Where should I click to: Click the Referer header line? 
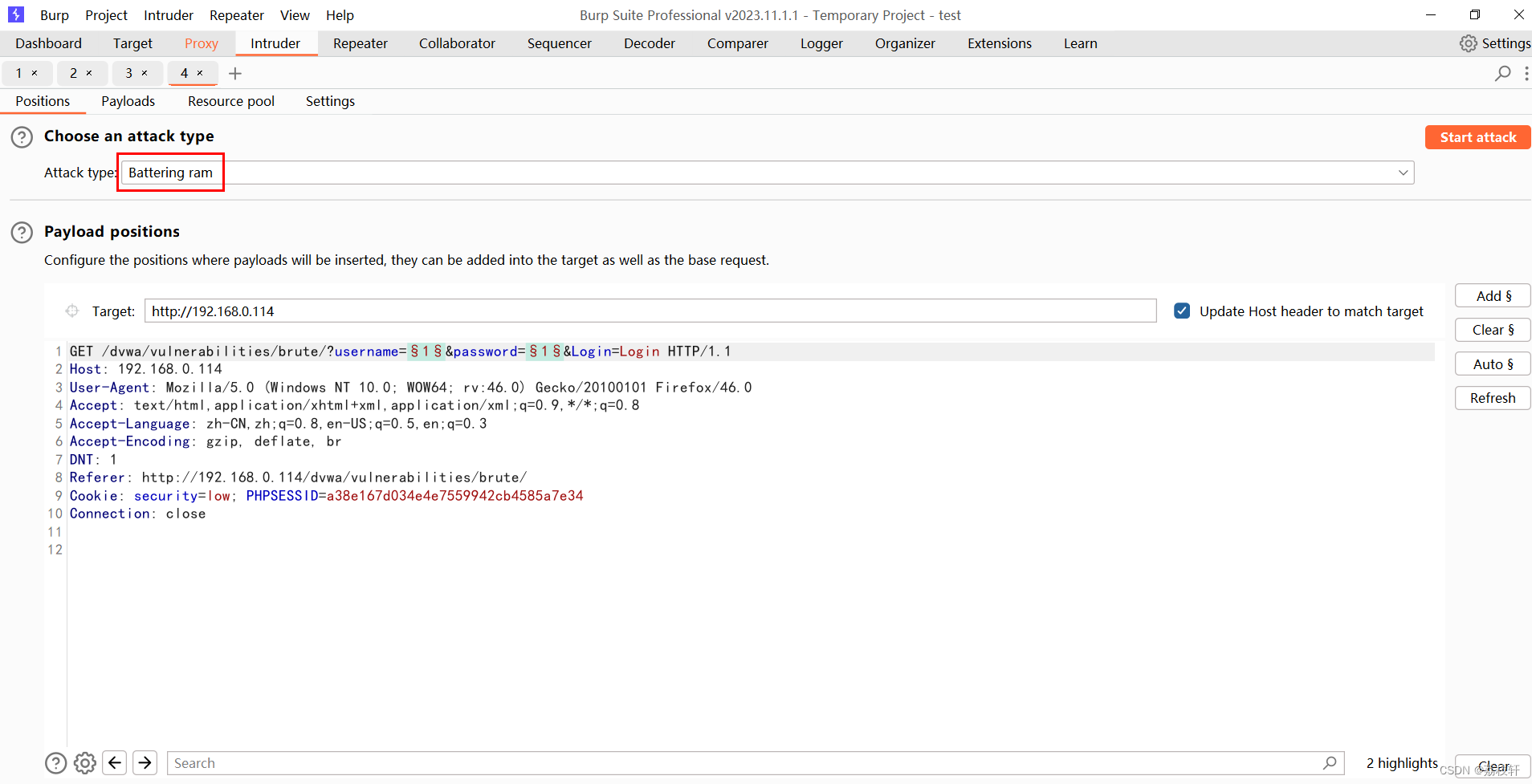tap(298, 477)
